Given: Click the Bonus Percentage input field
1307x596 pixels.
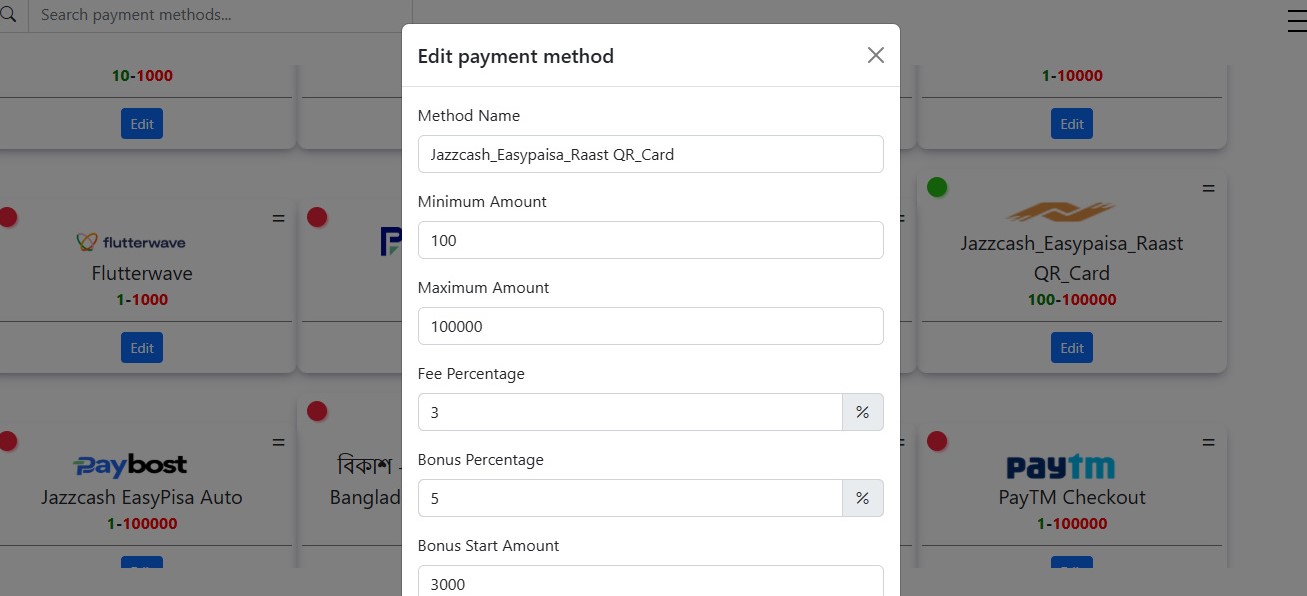Looking at the screenshot, I should (630, 498).
